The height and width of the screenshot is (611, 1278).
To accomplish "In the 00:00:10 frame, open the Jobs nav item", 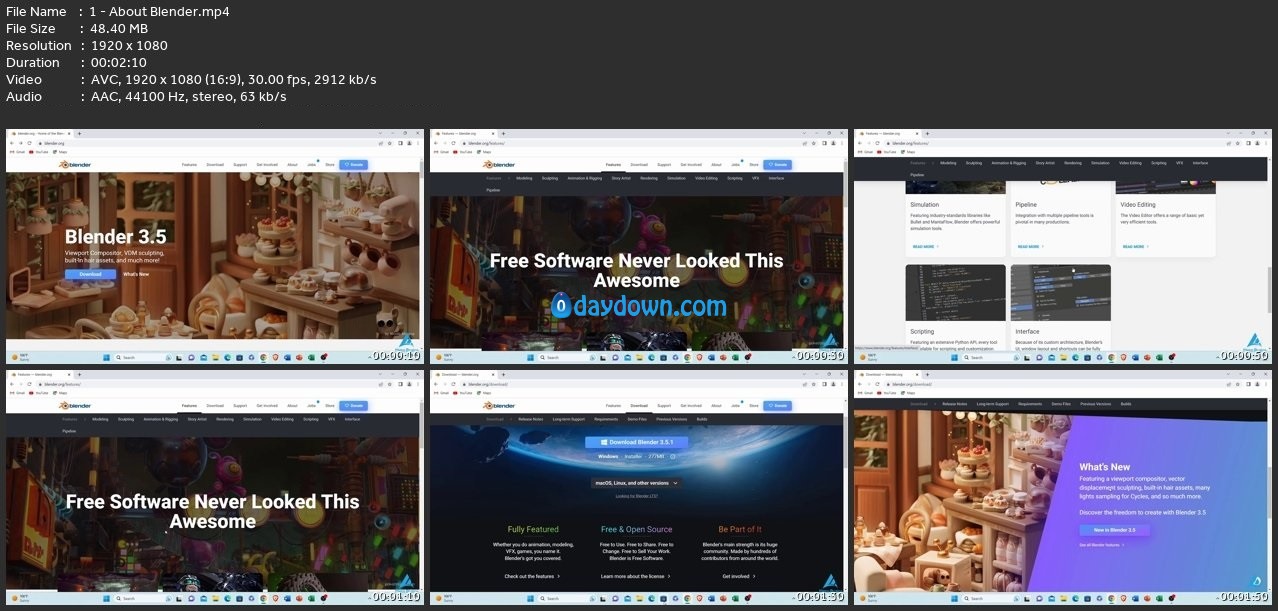I will (312, 164).
